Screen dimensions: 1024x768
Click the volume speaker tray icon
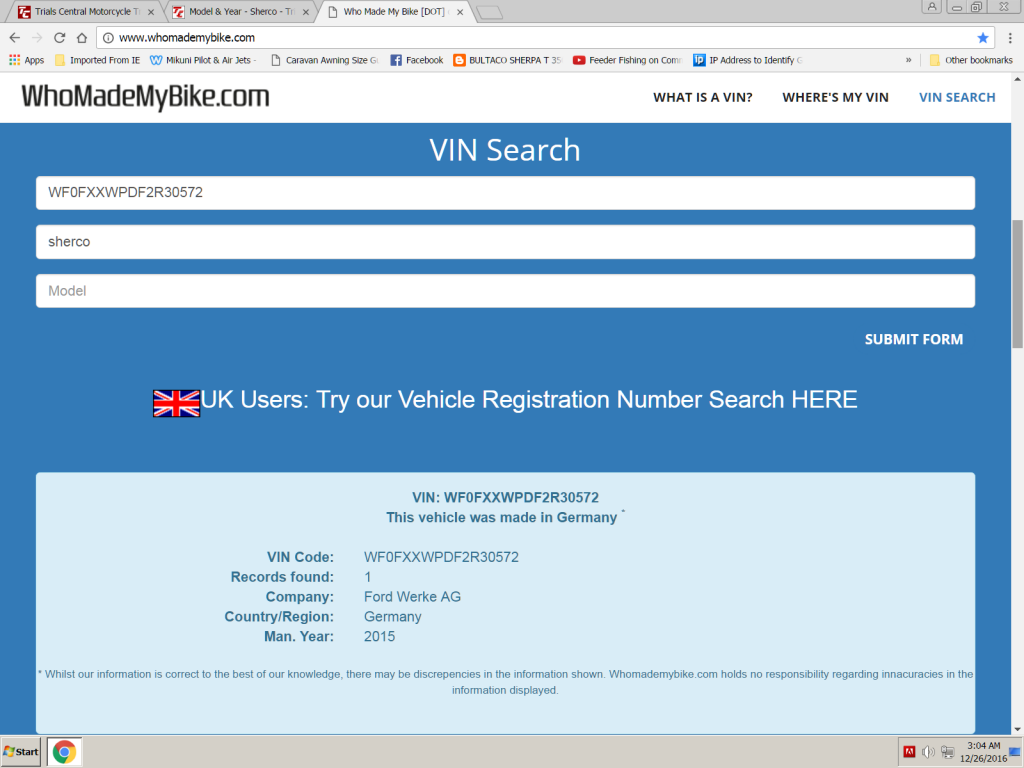pyautogui.click(x=927, y=751)
